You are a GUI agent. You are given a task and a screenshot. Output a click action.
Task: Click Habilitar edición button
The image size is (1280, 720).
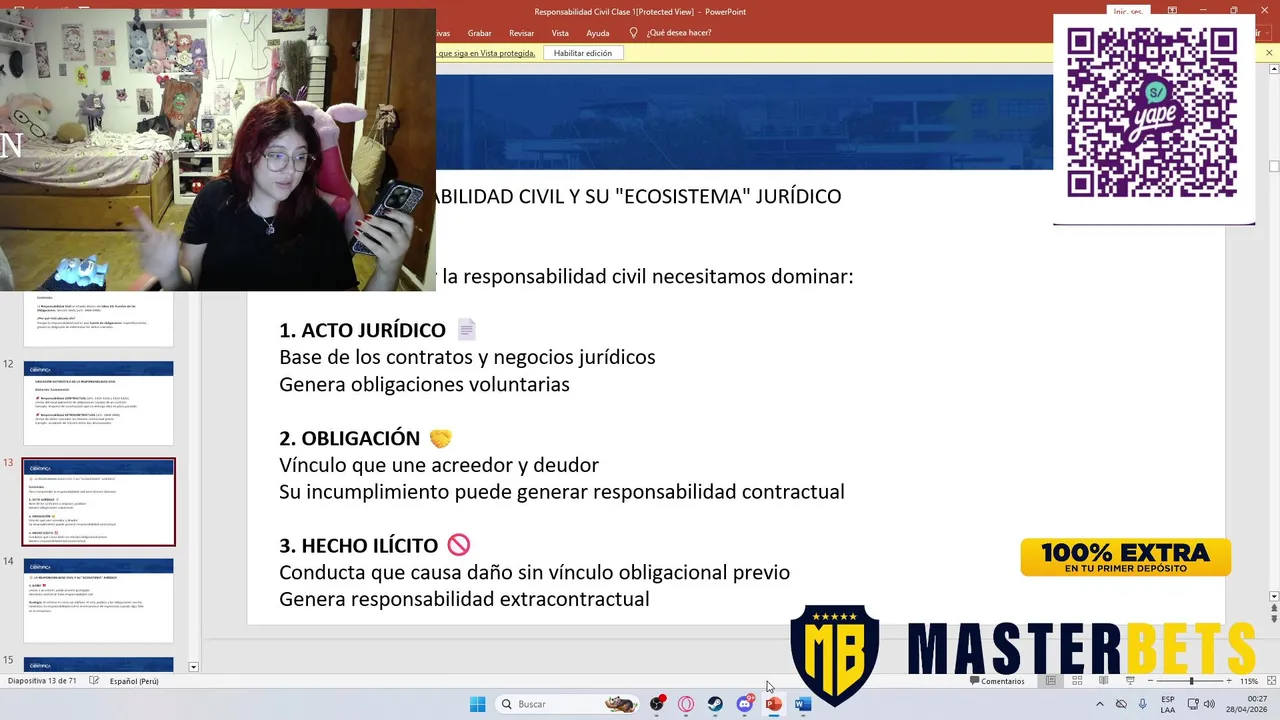583,53
